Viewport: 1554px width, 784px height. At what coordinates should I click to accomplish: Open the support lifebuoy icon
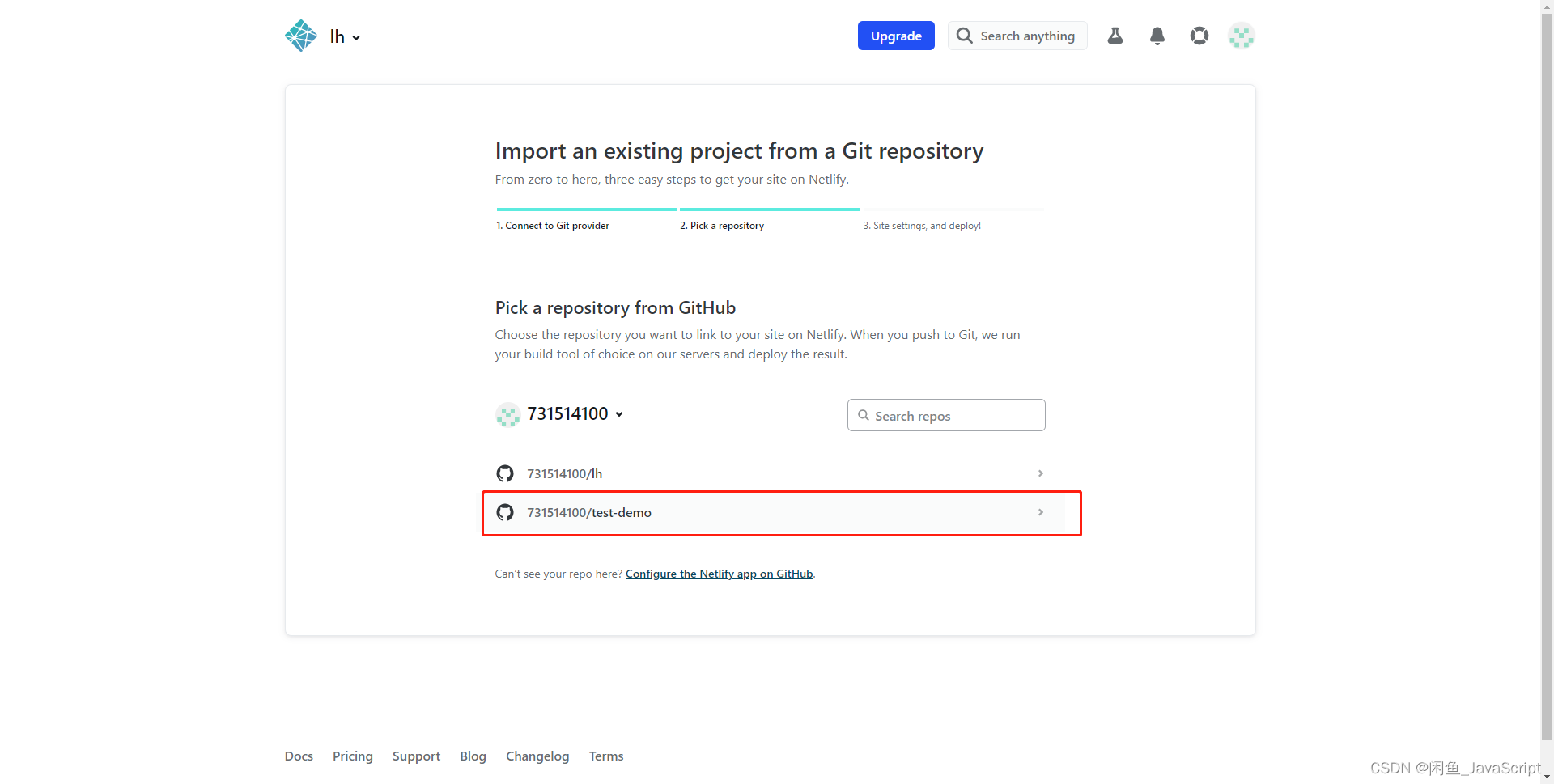[1199, 36]
